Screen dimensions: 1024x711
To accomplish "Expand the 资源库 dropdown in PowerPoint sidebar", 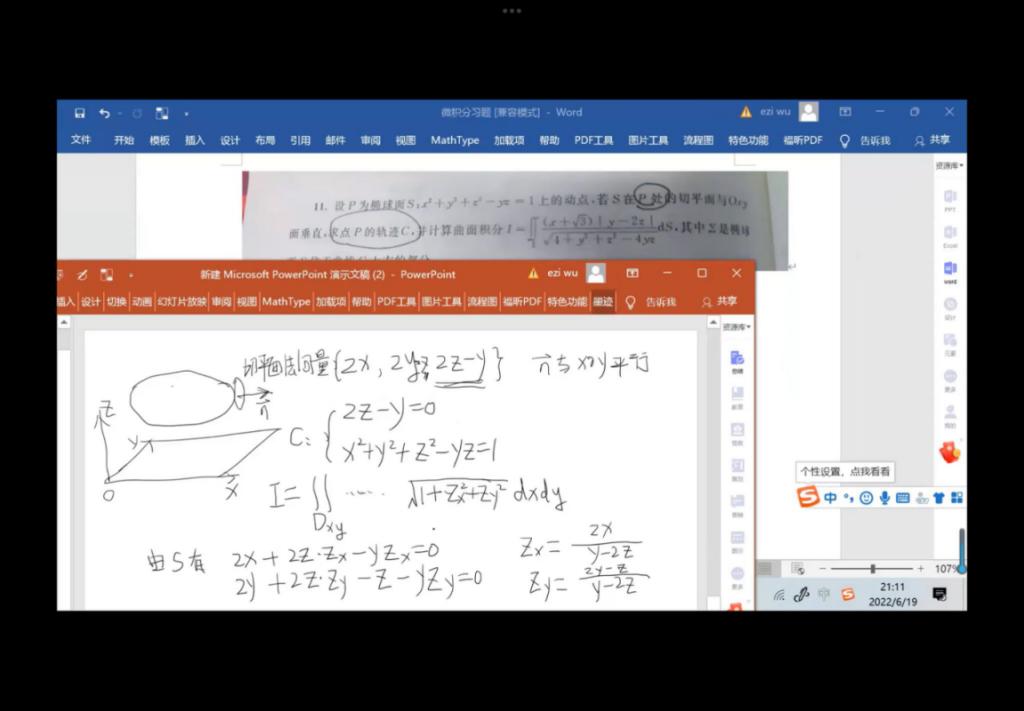I will [738, 327].
